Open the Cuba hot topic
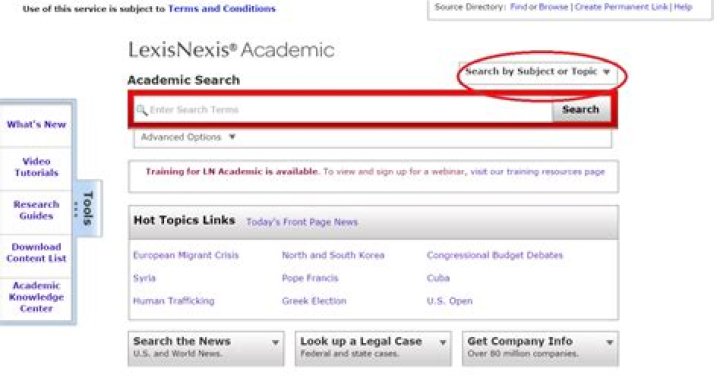720x384 pixels. coord(438,278)
